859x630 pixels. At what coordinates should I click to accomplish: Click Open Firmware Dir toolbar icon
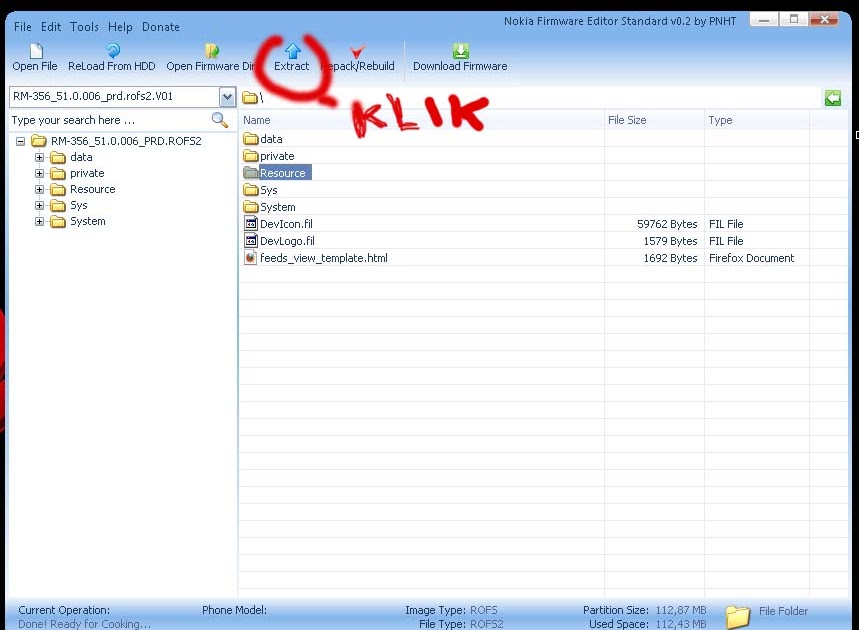click(212, 51)
